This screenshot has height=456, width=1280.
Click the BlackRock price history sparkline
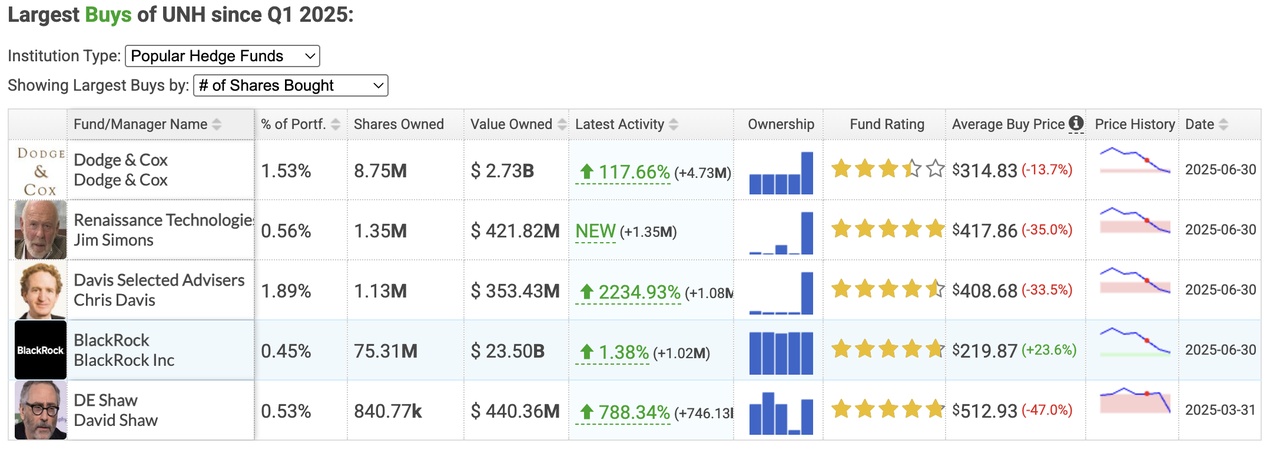pos(1134,342)
